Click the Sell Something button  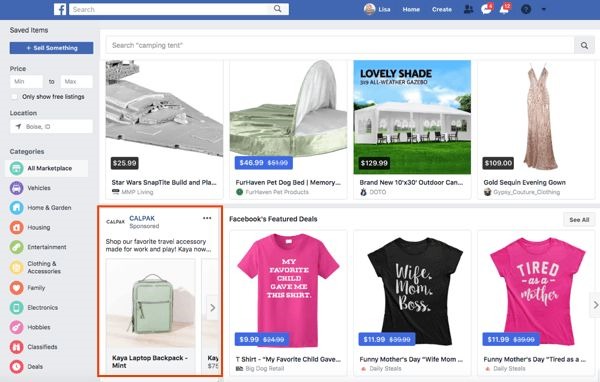(51, 48)
